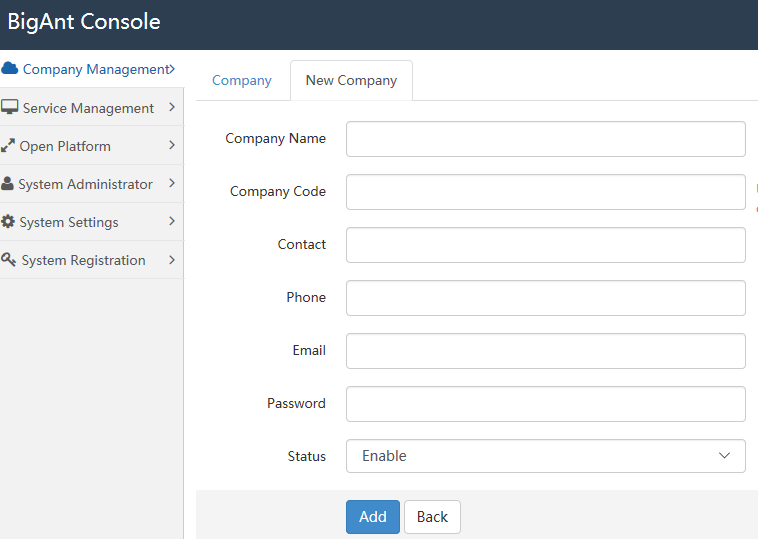
Task: Click the Back button
Action: pos(432,517)
